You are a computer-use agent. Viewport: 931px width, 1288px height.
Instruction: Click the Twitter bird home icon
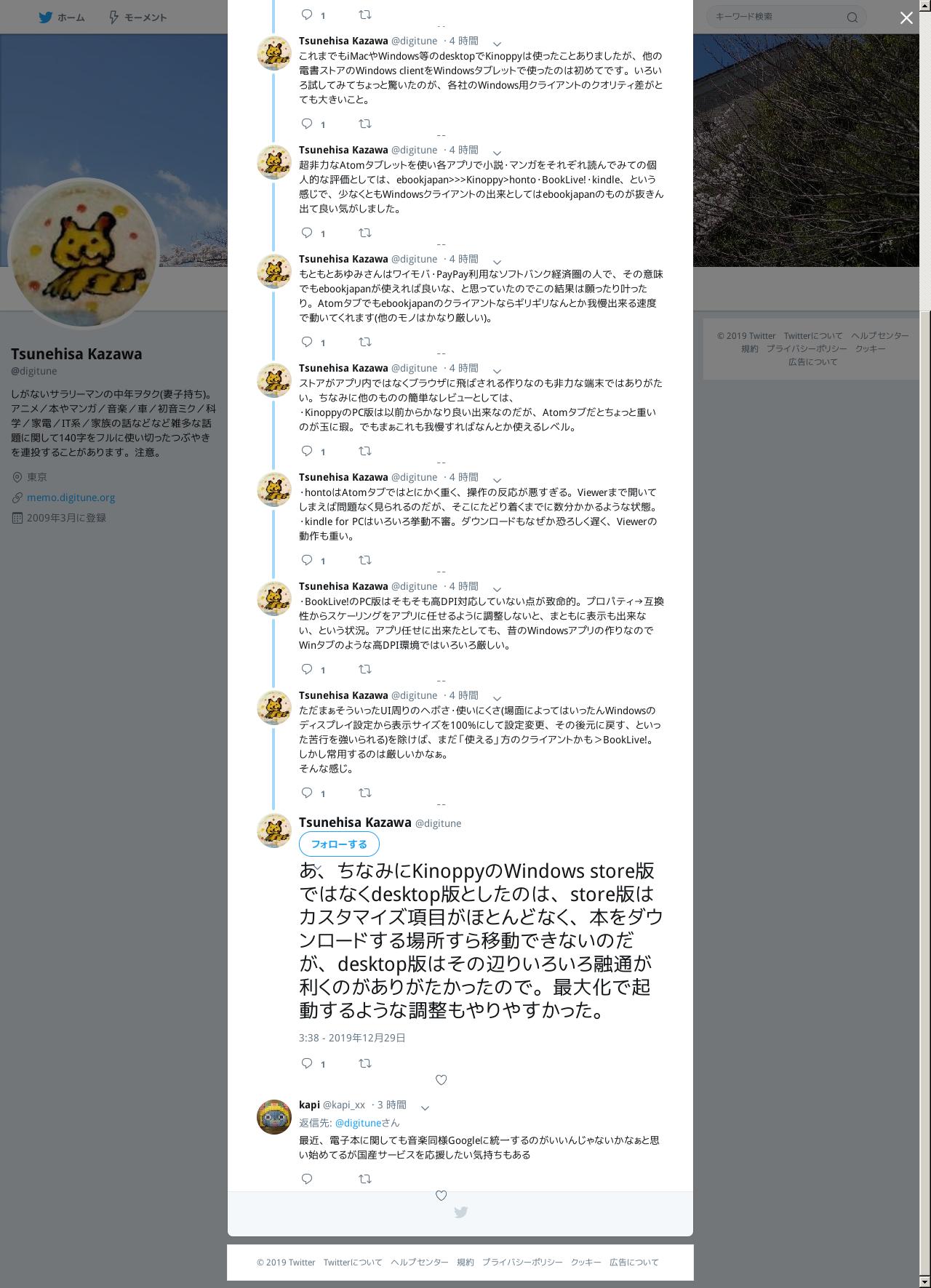46,17
